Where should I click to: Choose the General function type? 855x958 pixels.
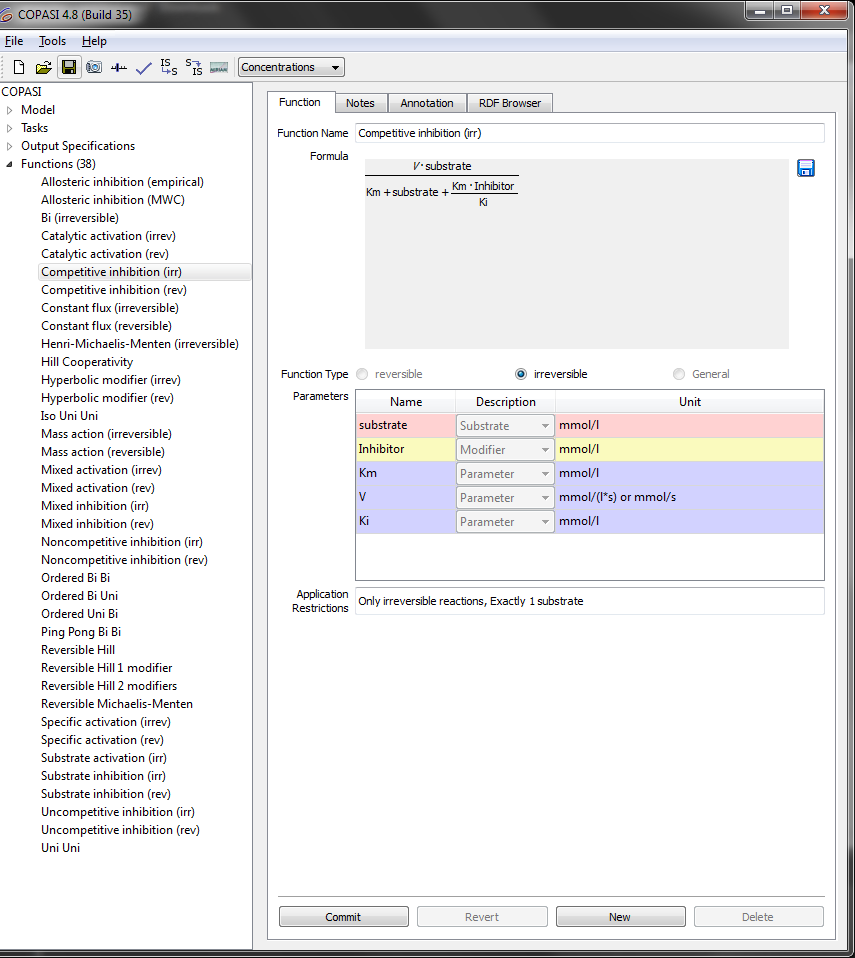coord(679,374)
